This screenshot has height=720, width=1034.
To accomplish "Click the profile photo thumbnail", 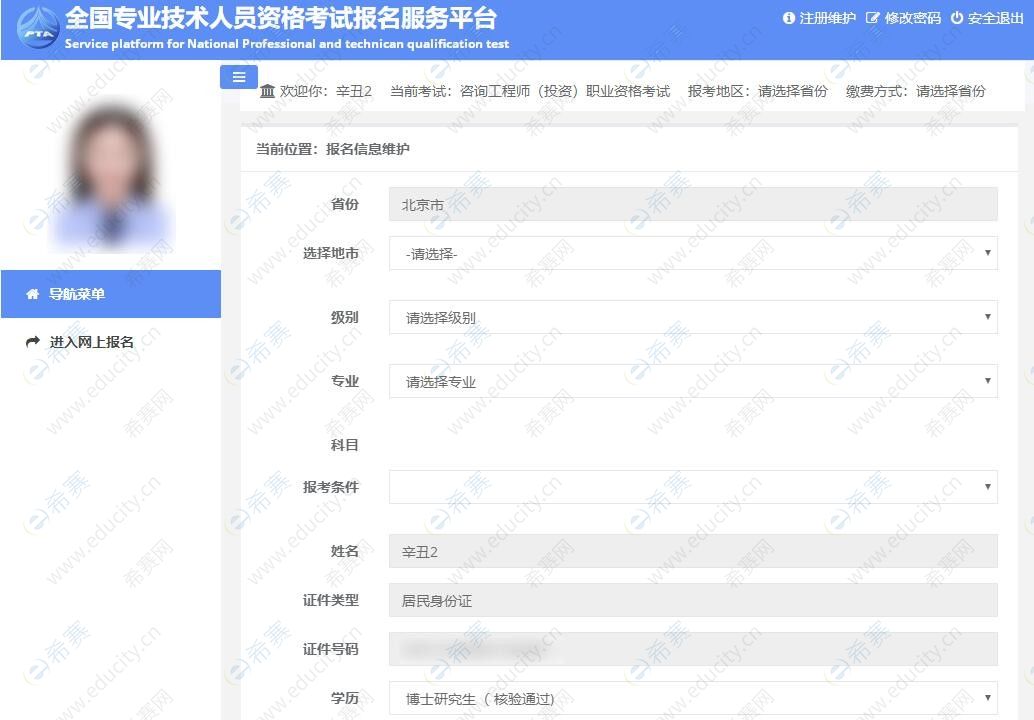I will click(x=110, y=160).
